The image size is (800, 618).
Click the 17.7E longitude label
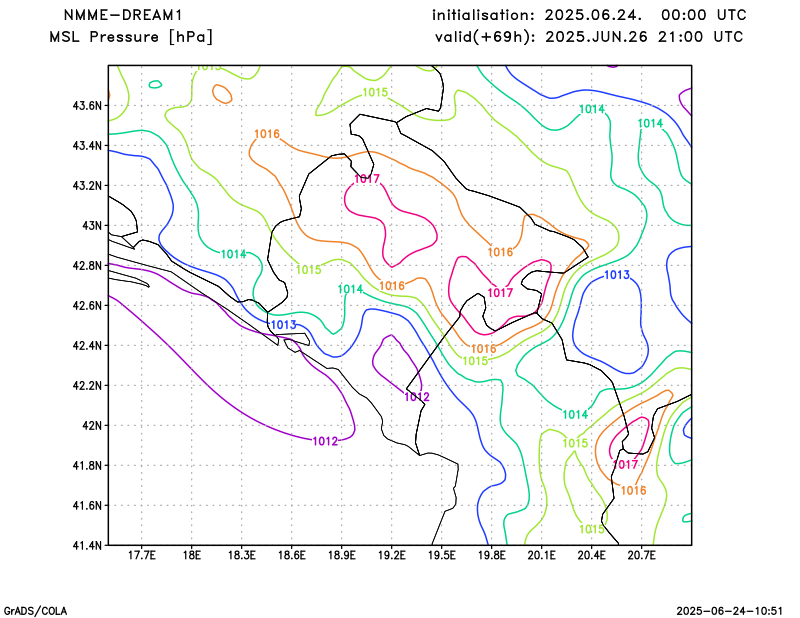click(x=141, y=556)
